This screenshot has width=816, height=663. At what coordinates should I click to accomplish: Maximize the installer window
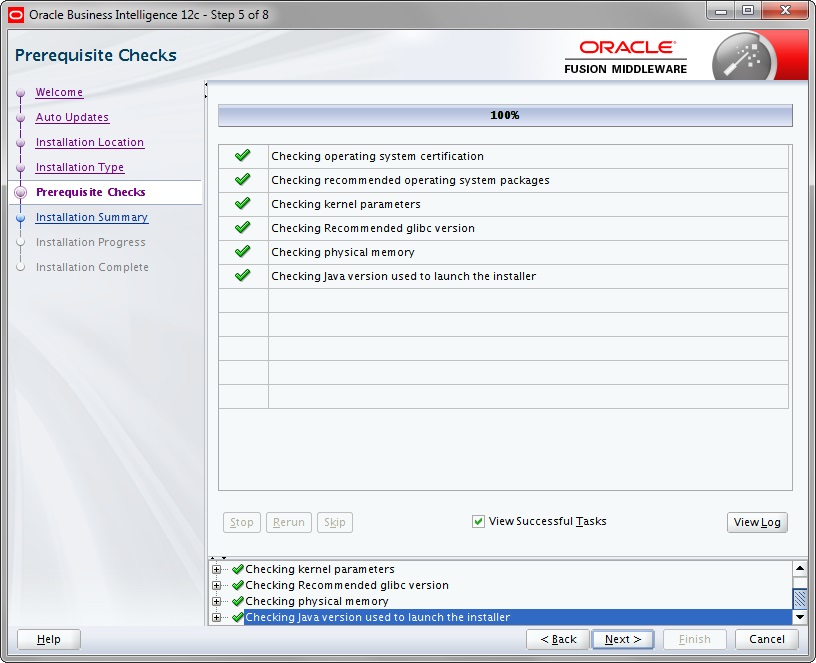point(748,11)
